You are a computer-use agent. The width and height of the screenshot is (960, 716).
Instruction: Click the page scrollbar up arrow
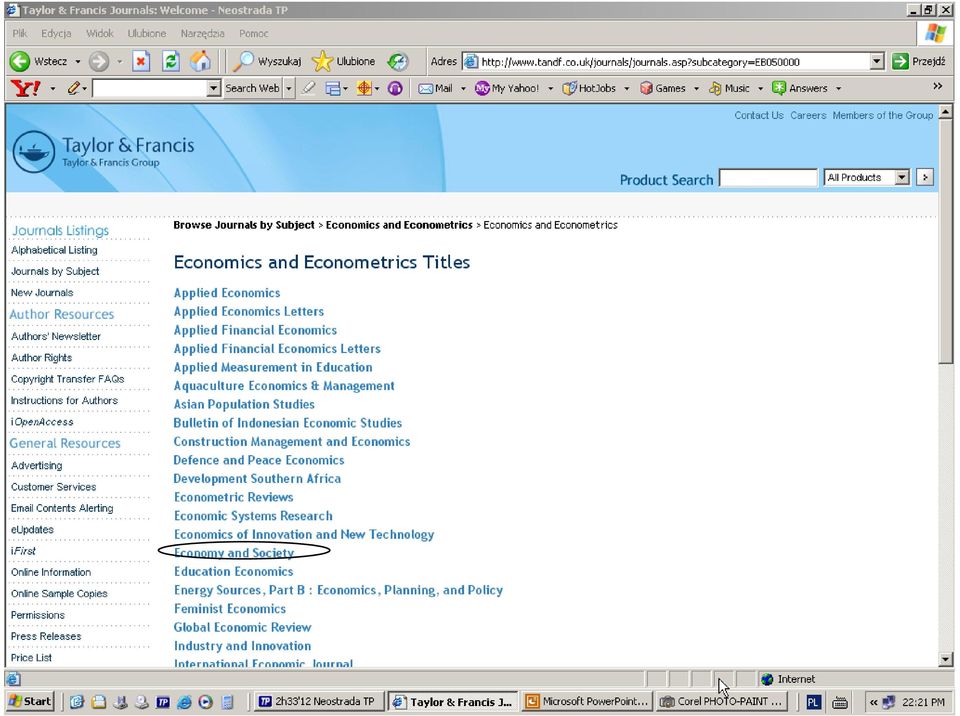tap(945, 112)
